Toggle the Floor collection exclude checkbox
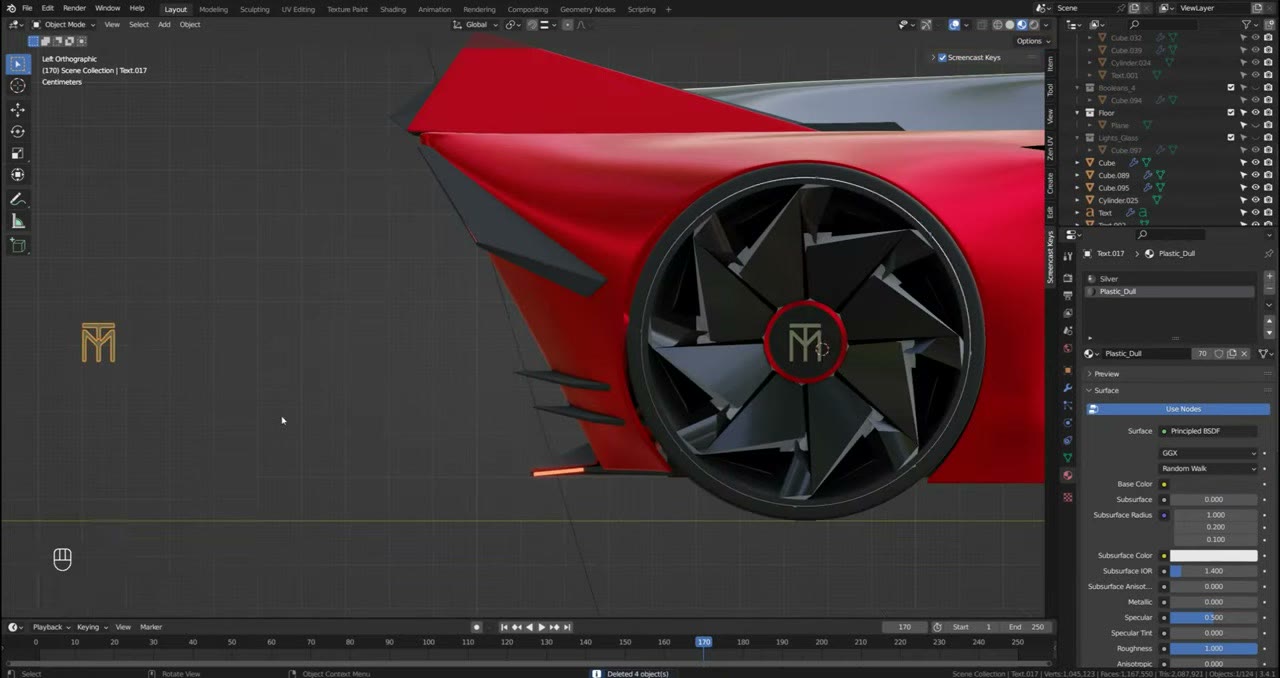The width and height of the screenshot is (1280, 678). coord(1231,112)
